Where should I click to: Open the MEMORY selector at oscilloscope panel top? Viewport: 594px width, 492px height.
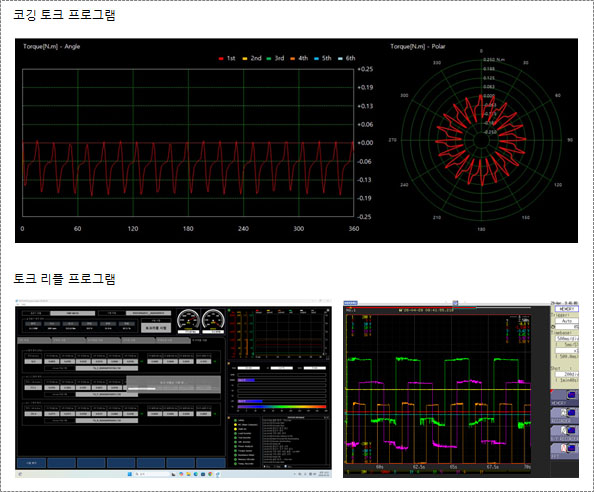566,309
